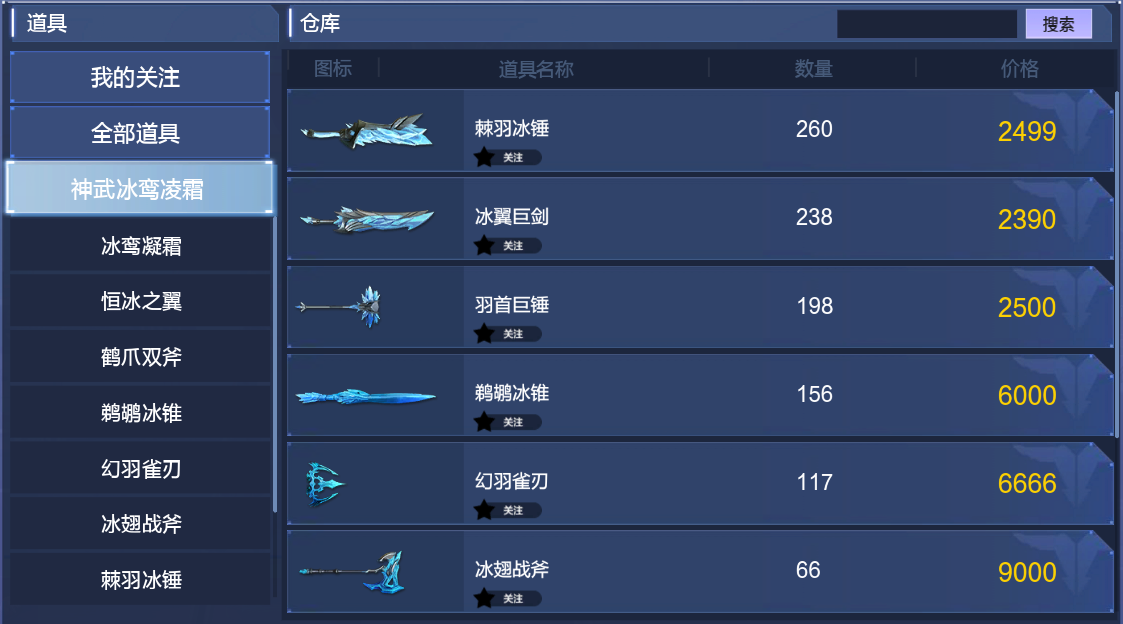Viewport: 1123px width, 624px height.
Task: Click the sidebar list scrollbar
Action: [x=275, y=364]
